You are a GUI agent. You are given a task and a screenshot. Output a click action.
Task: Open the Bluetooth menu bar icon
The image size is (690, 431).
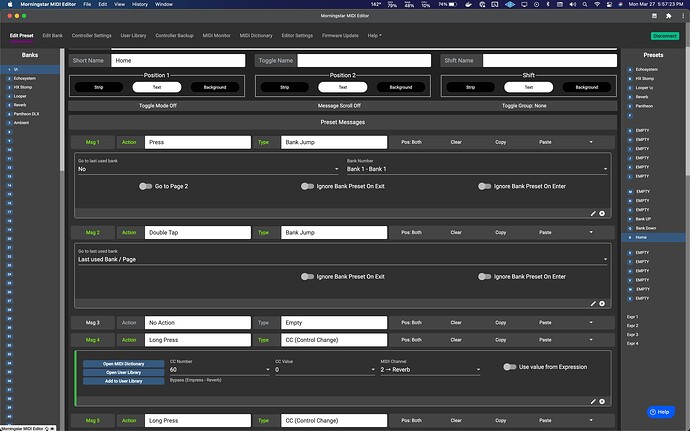(548, 4)
